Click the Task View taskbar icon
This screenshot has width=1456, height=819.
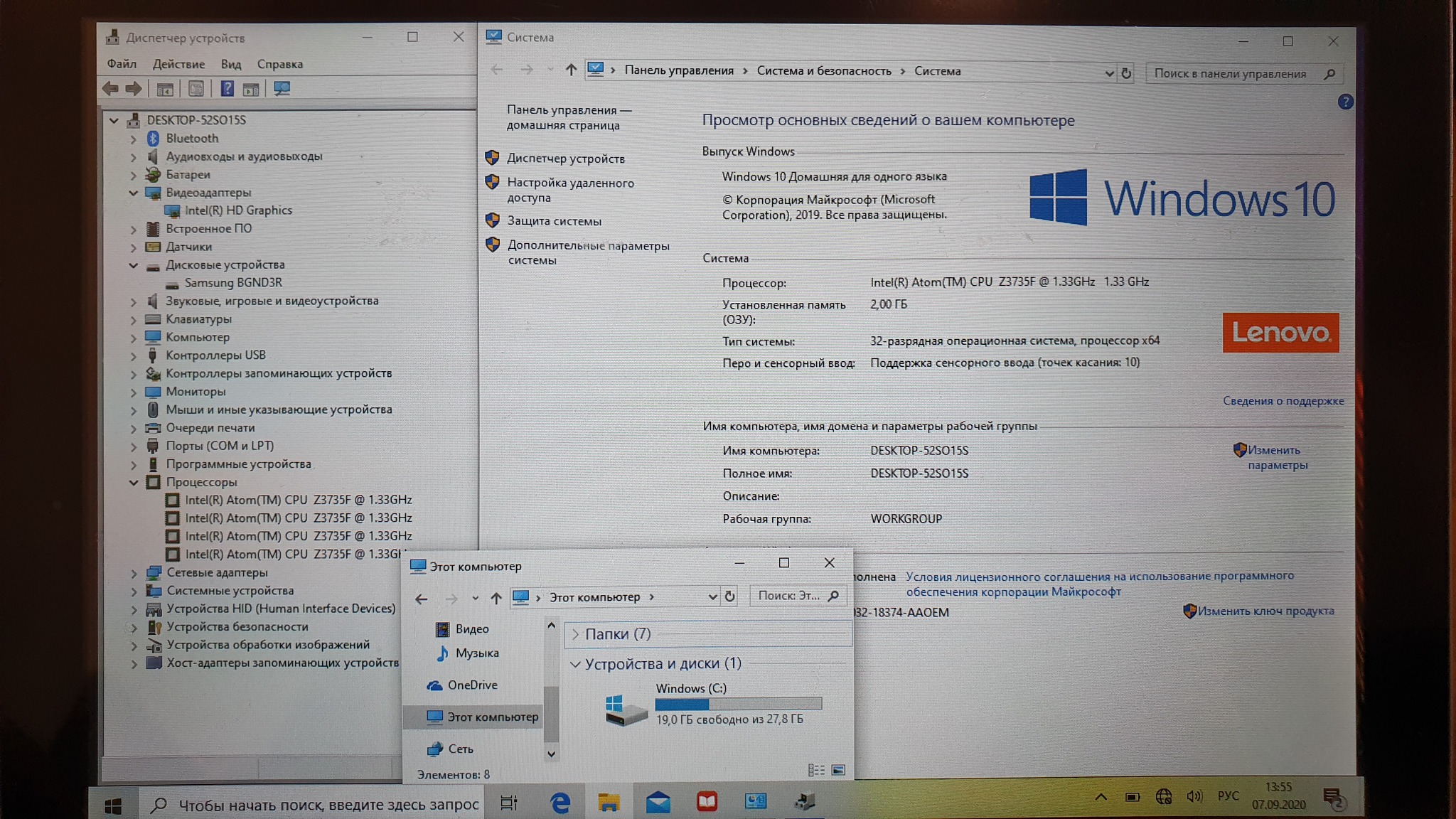(509, 803)
